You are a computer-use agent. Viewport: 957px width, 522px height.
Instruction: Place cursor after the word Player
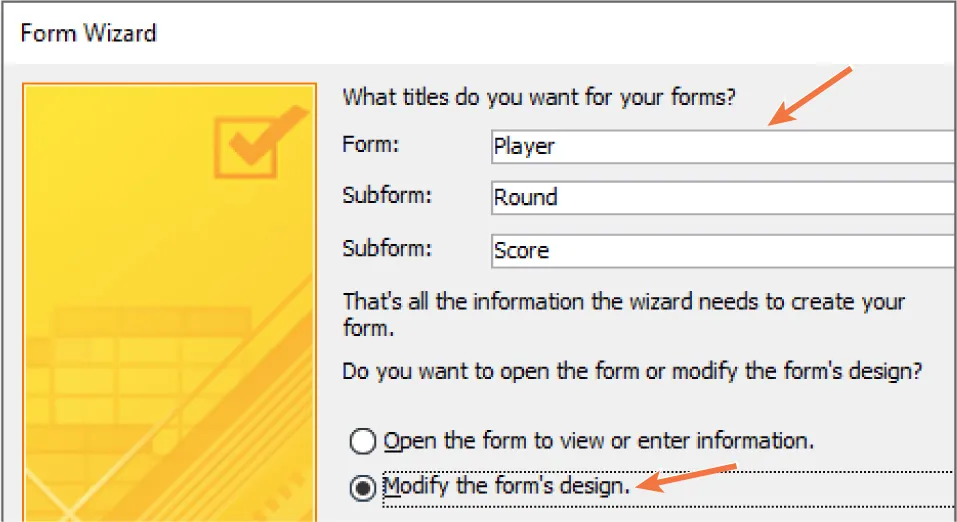(557, 147)
